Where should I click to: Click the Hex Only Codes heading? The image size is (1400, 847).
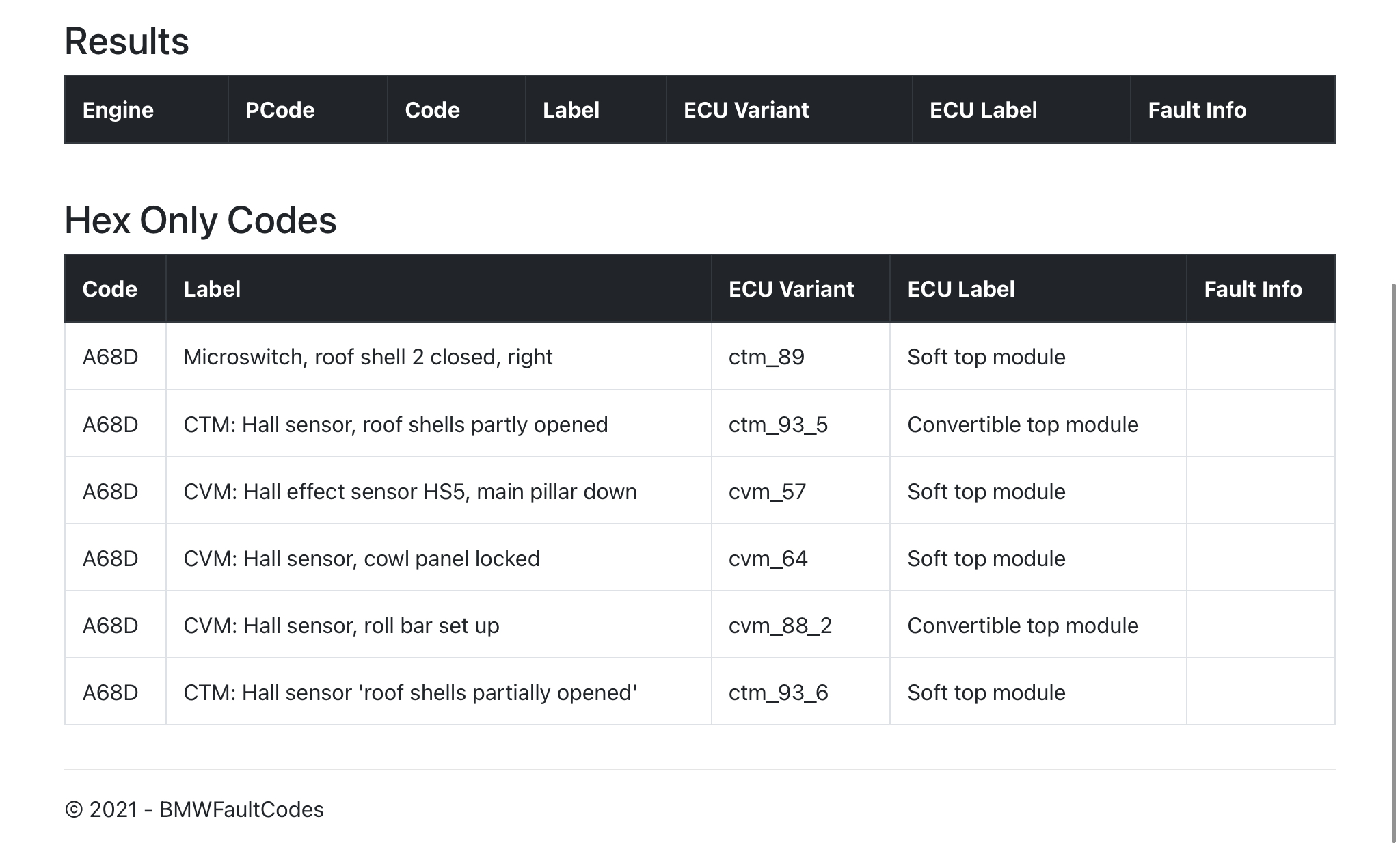coord(200,220)
